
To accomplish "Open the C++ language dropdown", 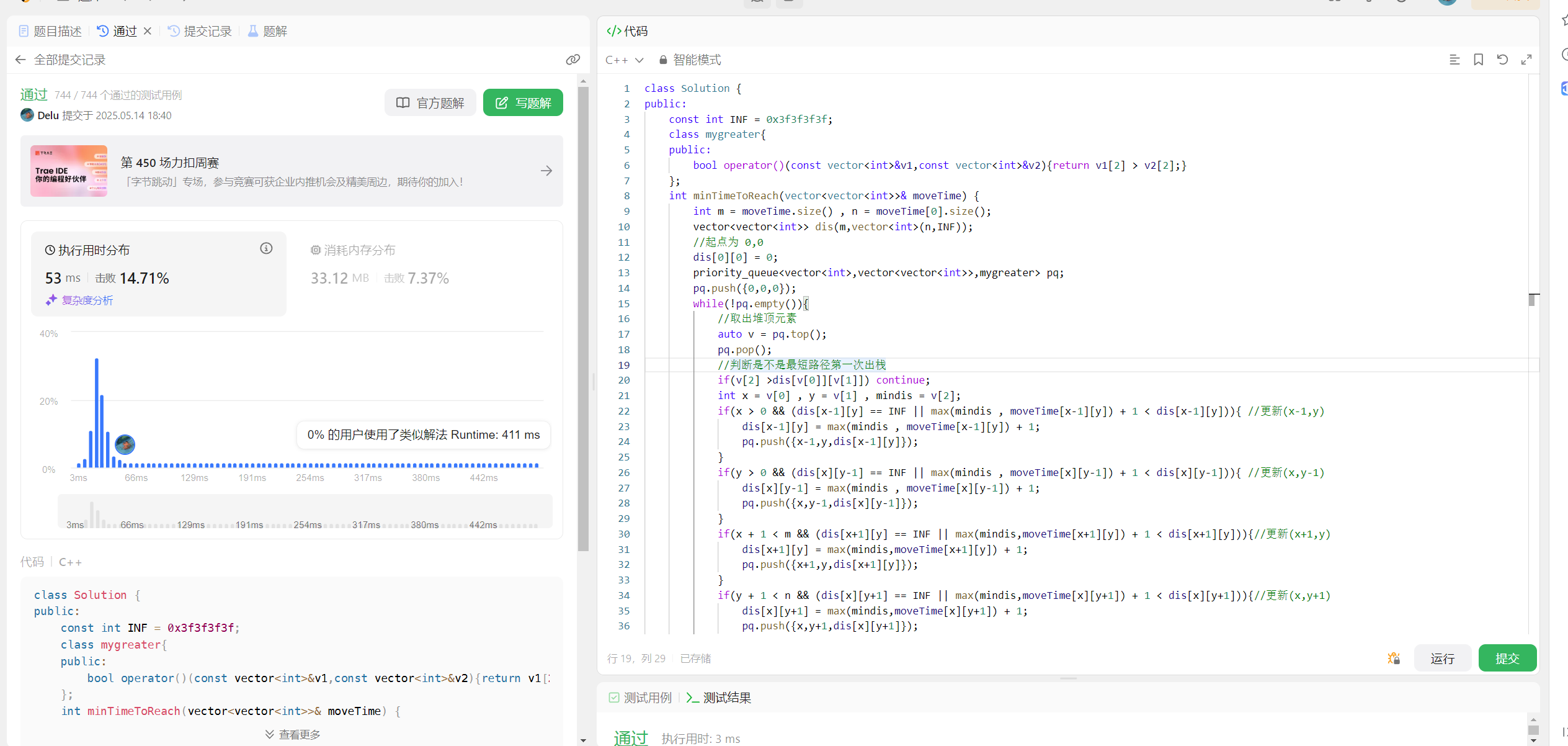I will [625, 60].
